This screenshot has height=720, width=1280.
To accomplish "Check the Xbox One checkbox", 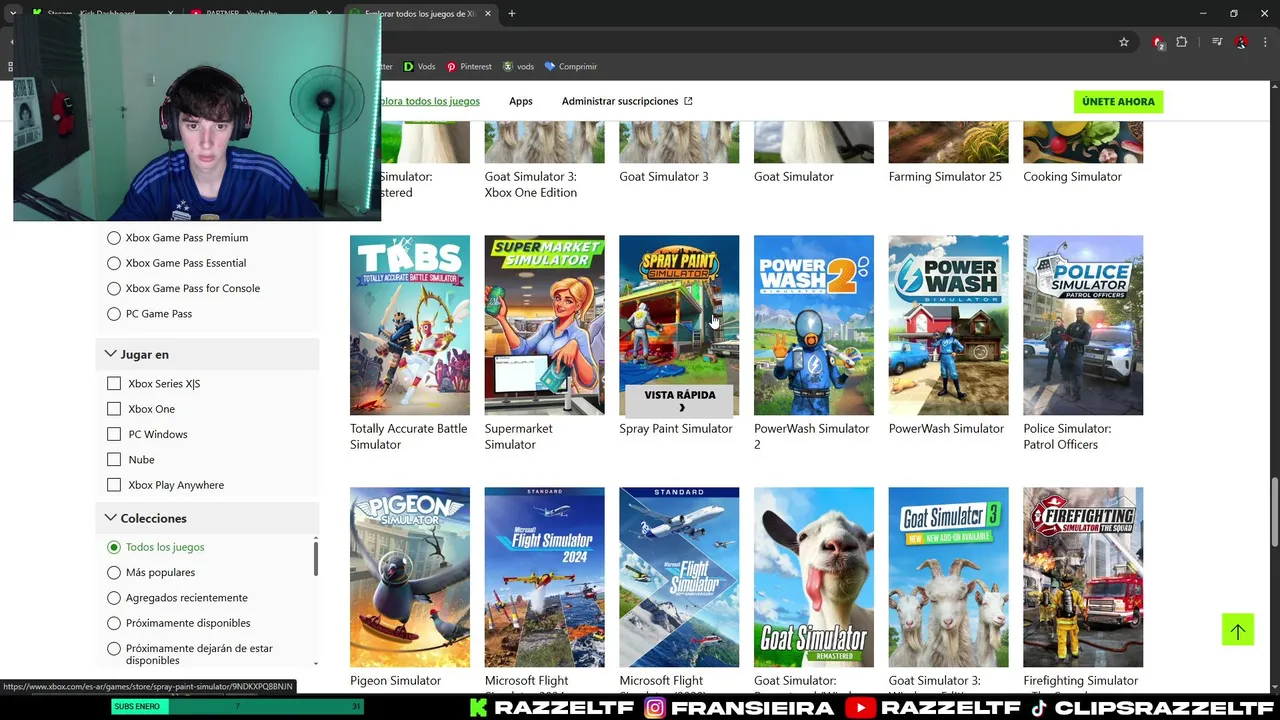I will click(x=114, y=409).
